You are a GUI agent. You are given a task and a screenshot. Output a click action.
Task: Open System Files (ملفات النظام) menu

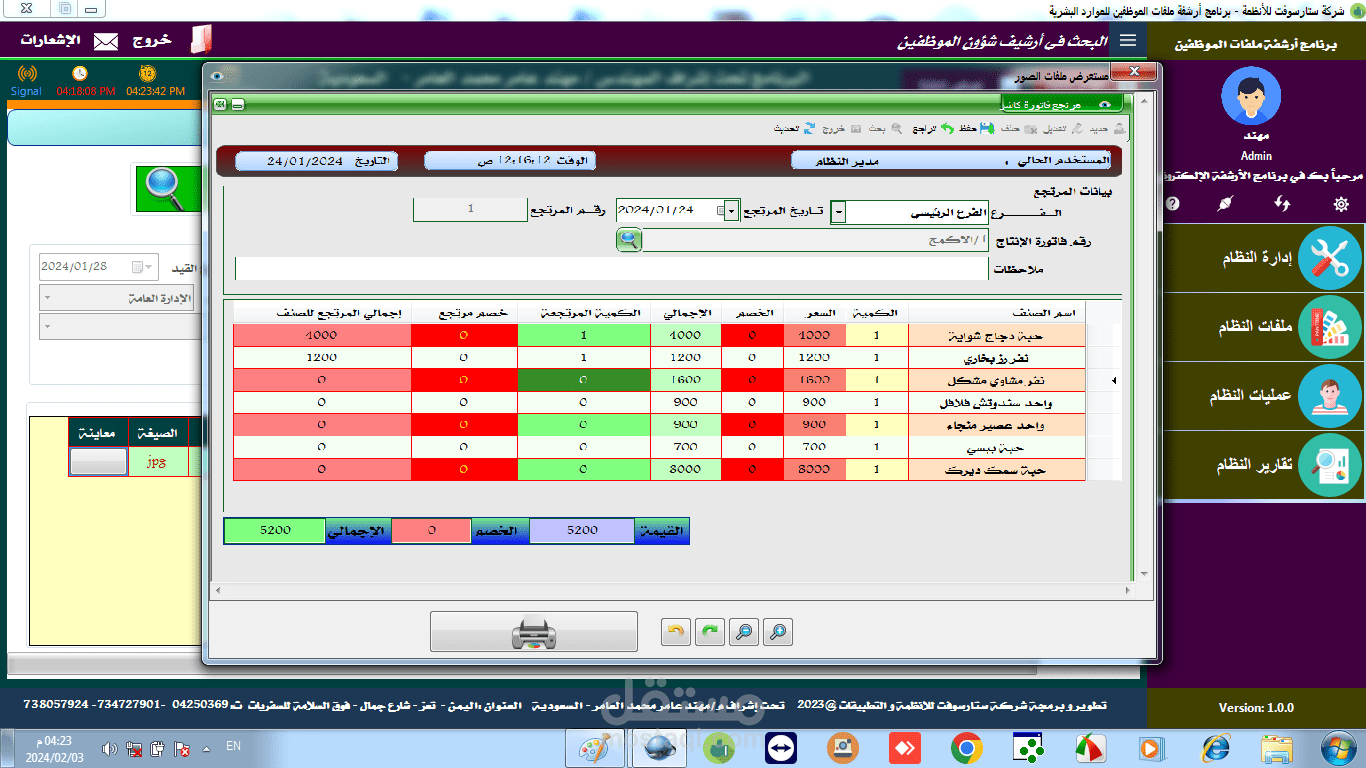pos(1257,327)
